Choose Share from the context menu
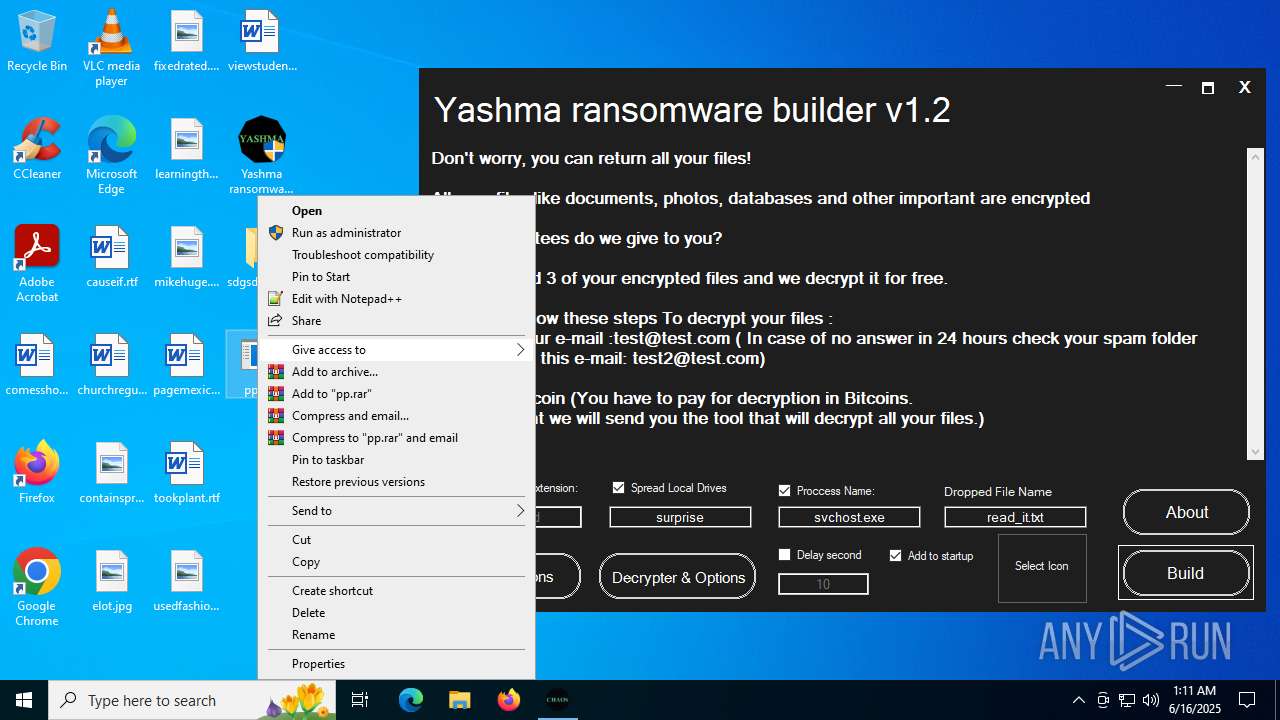The height and width of the screenshot is (720, 1280). [x=396, y=321]
